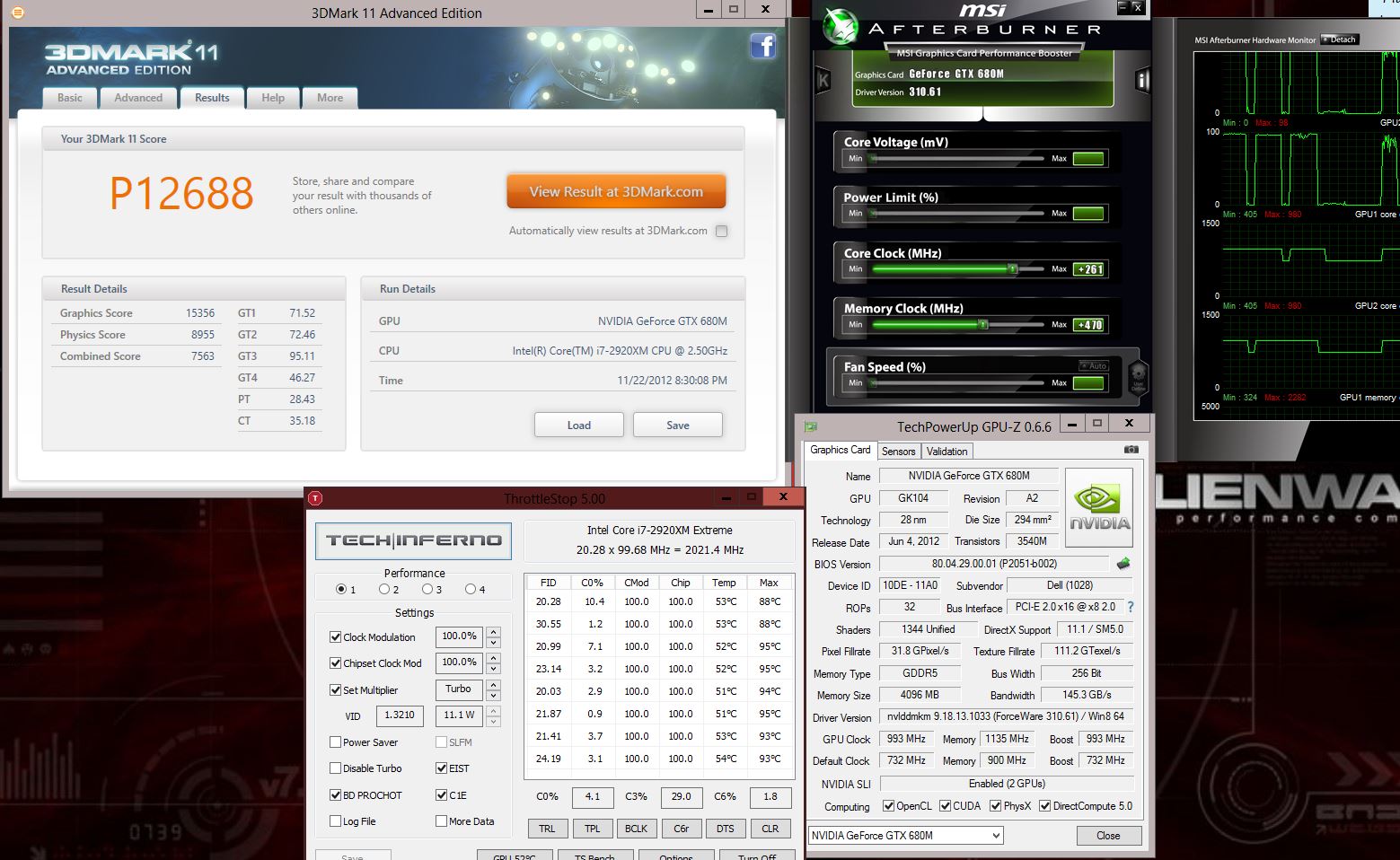This screenshot has width=1400, height=860.
Task: Toggle the DirectCompute 5.0 checkbox in GPU-Z
Action: coord(1044,806)
